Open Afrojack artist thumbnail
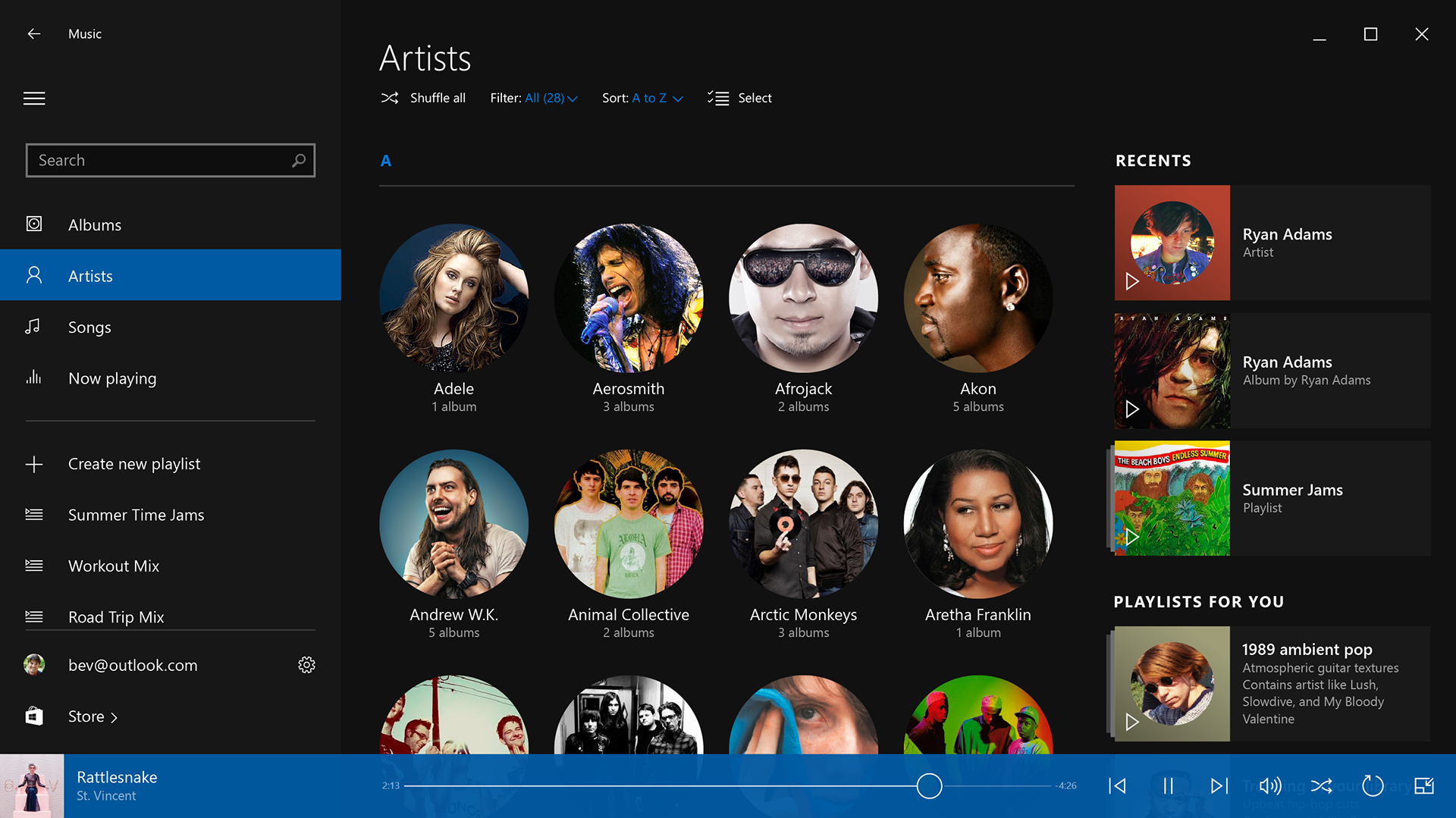Screen dimensions: 1456x818 [x=803, y=298]
